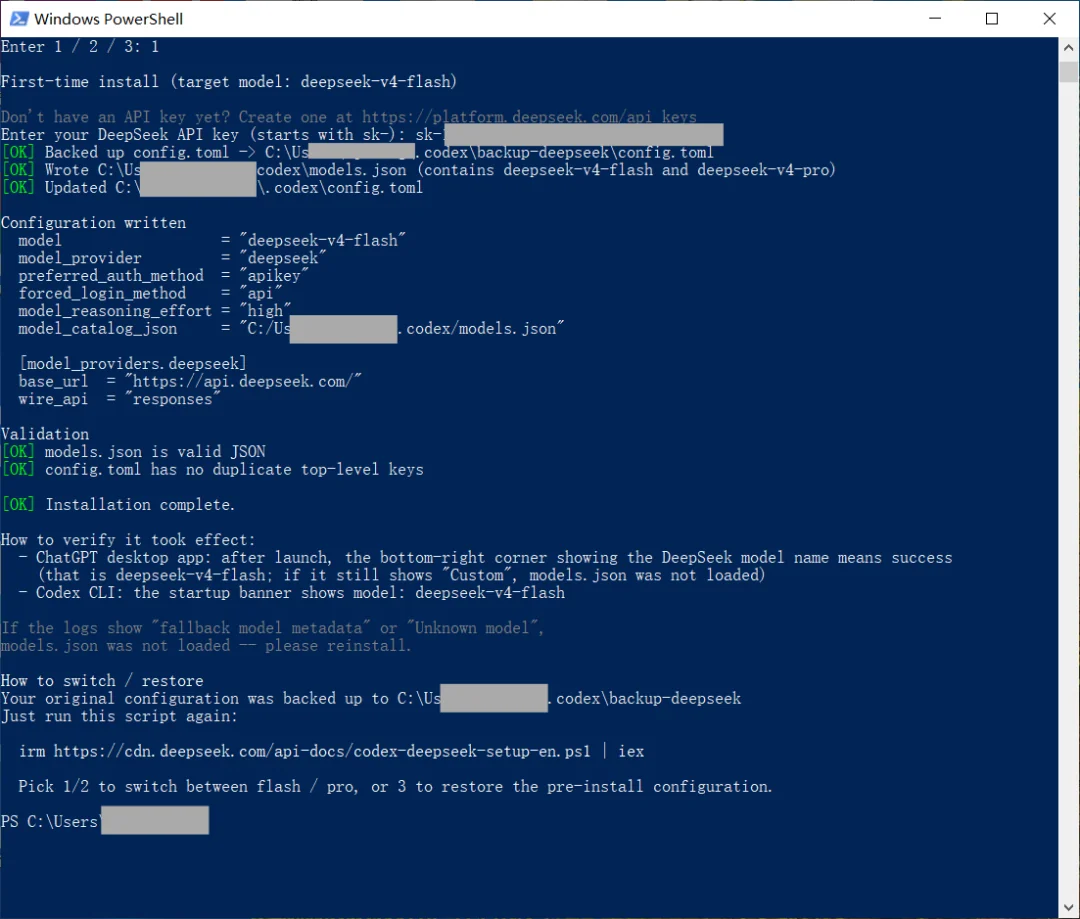Click 'models.json was not loaded -- please reinstall'
1080x919 pixels.
[x=206, y=646]
